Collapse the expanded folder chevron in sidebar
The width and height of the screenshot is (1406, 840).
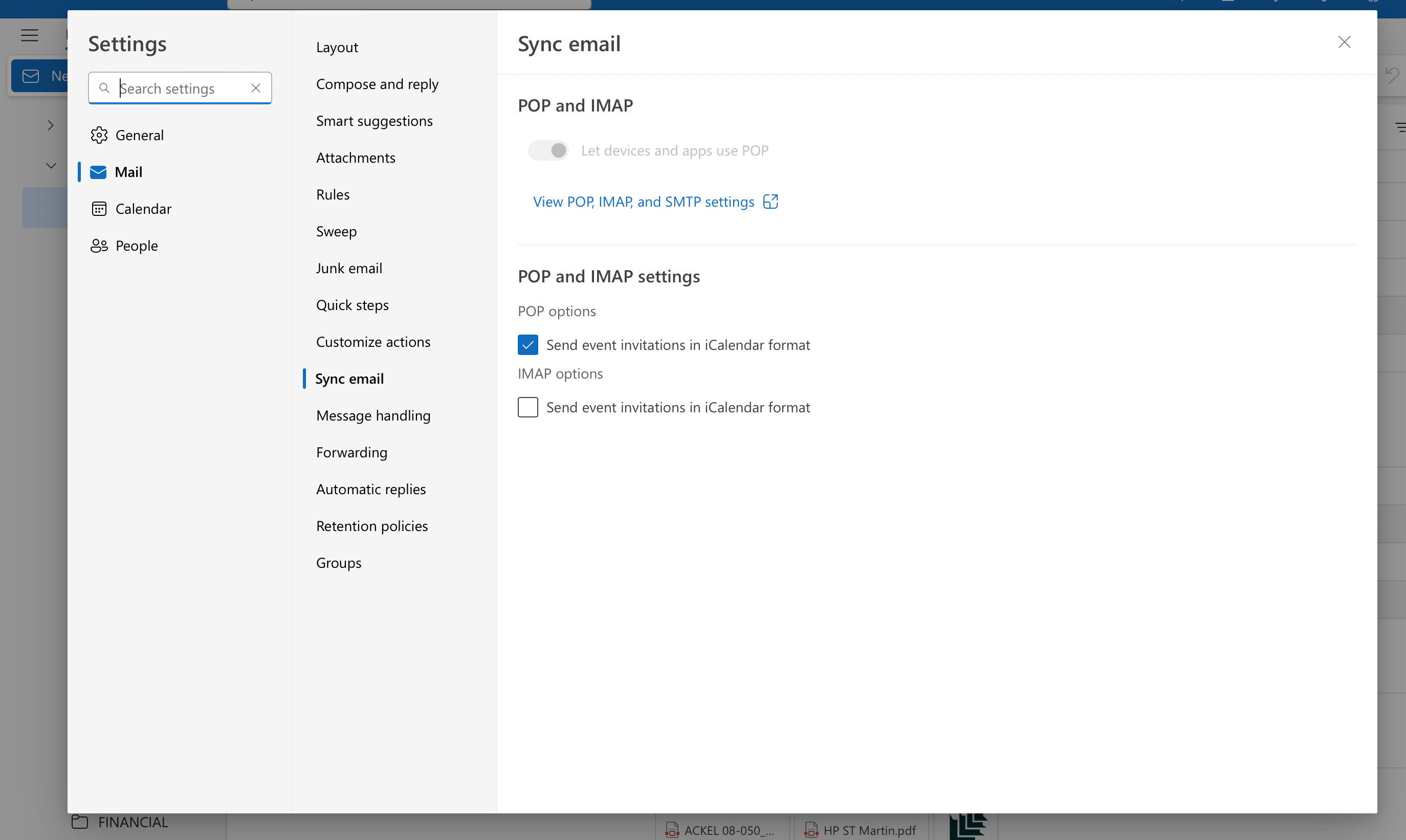pos(51,166)
